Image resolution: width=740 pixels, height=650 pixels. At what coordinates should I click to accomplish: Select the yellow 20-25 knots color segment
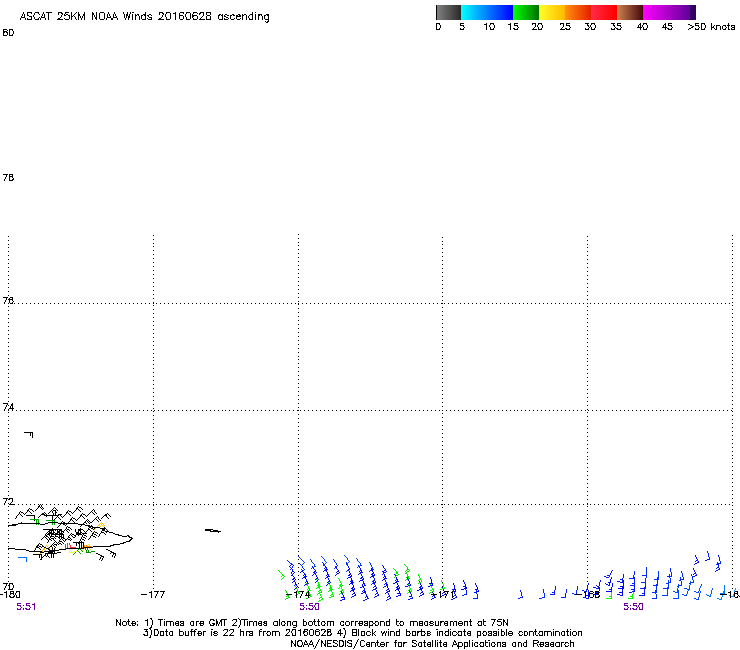(552, 12)
